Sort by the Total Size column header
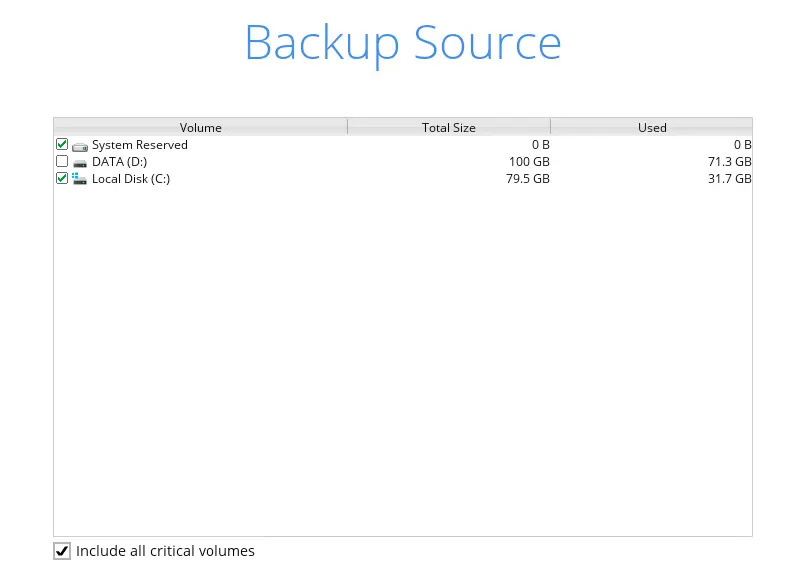This screenshot has height=579, width=807. pos(448,127)
